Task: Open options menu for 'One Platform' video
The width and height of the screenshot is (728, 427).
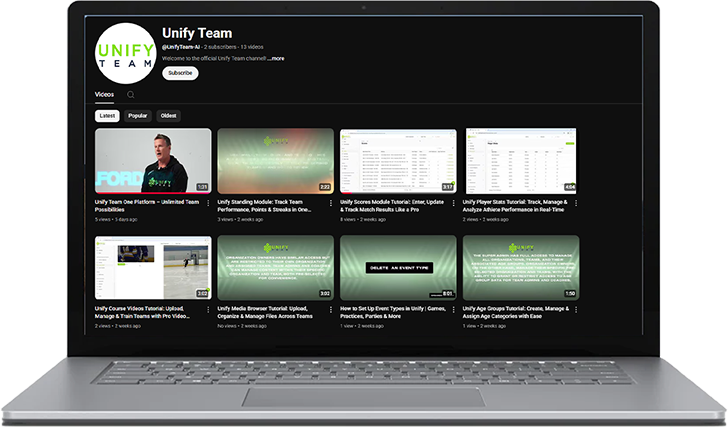Action: 208,203
